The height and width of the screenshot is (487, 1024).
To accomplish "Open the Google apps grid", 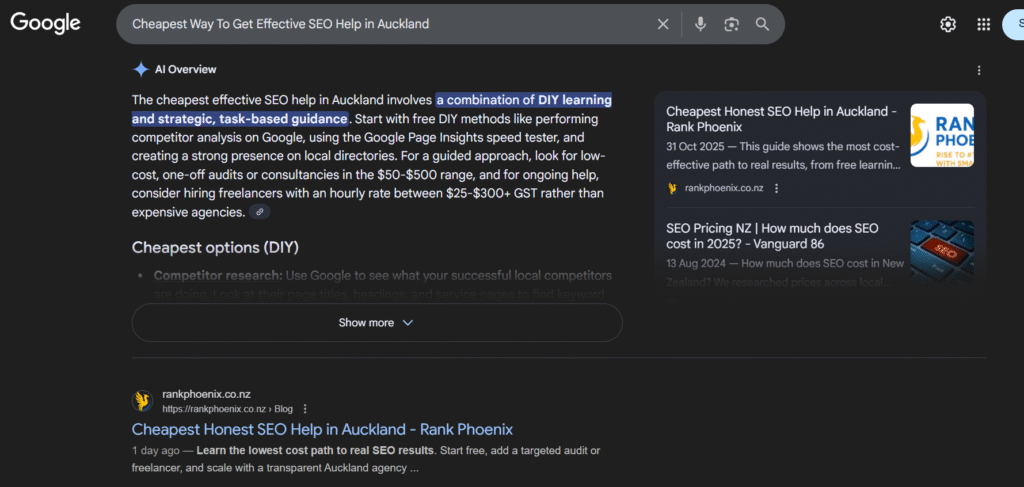I will pos(983,25).
